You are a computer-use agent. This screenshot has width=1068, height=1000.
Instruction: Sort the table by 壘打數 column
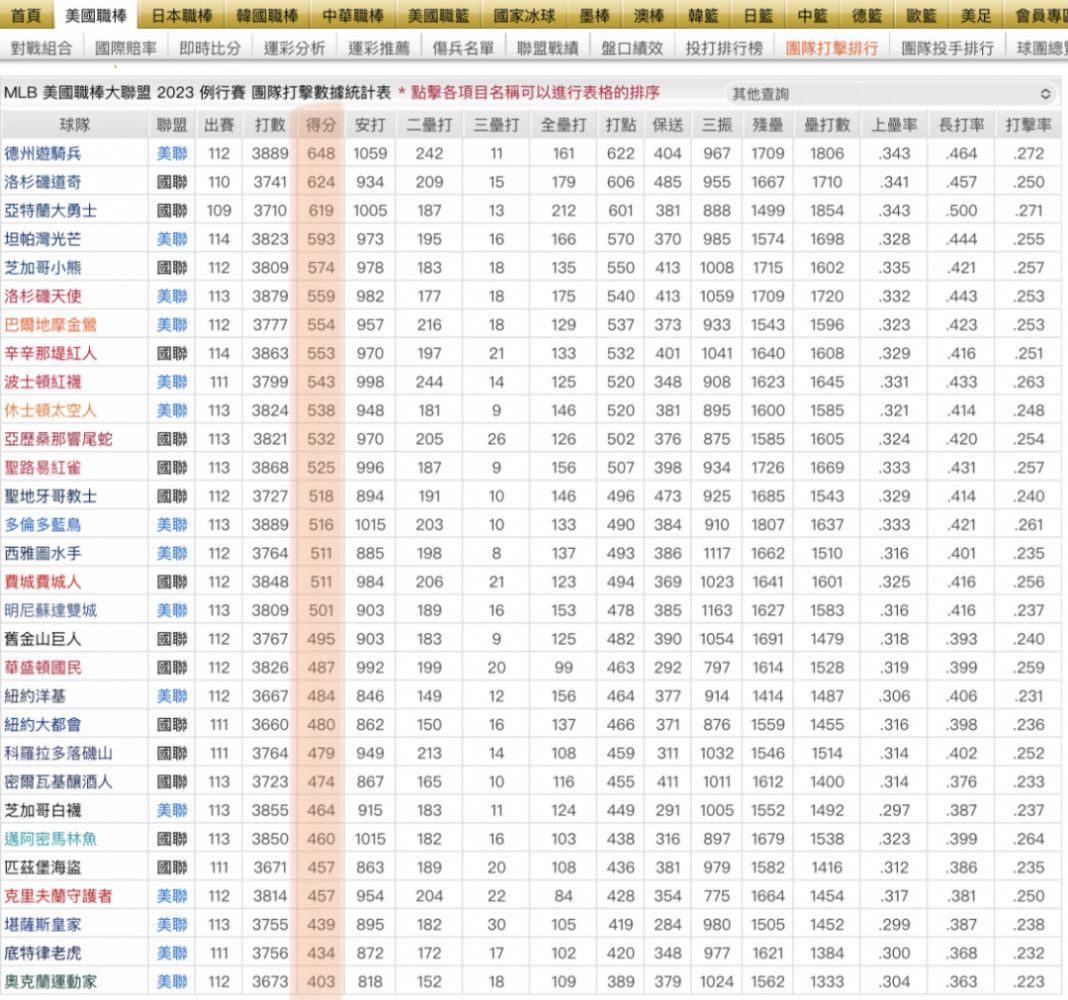[x=827, y=125]
